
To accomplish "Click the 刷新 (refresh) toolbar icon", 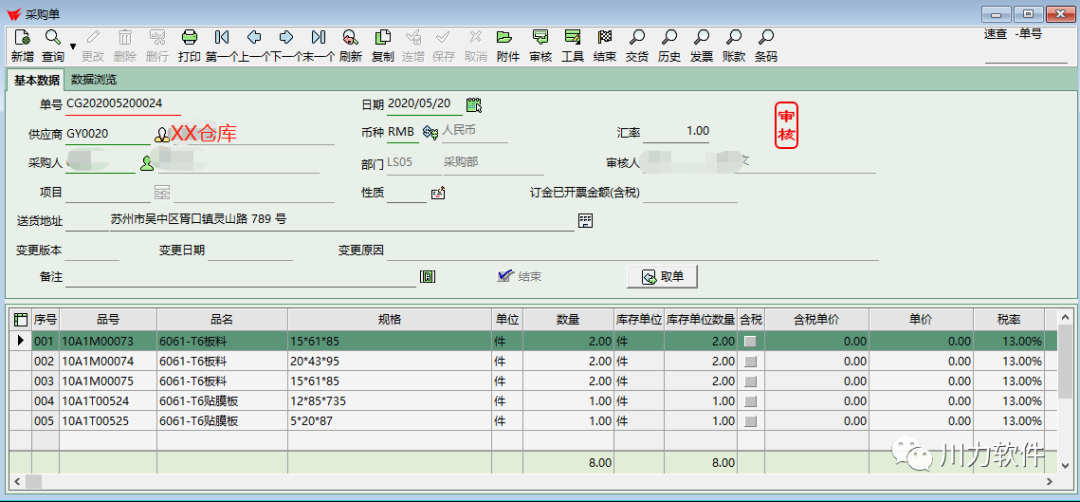I will coord(350,44).
